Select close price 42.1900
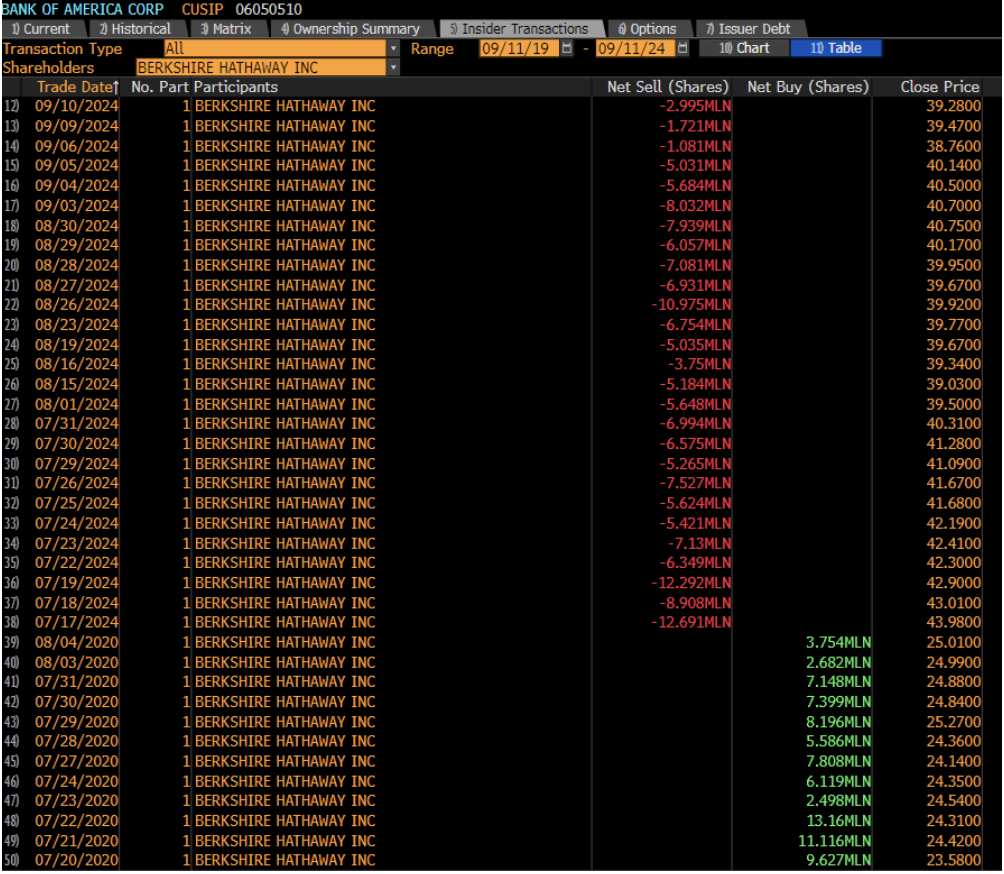The width and height of the screenshot is (1004, 874). click(953, 524)
